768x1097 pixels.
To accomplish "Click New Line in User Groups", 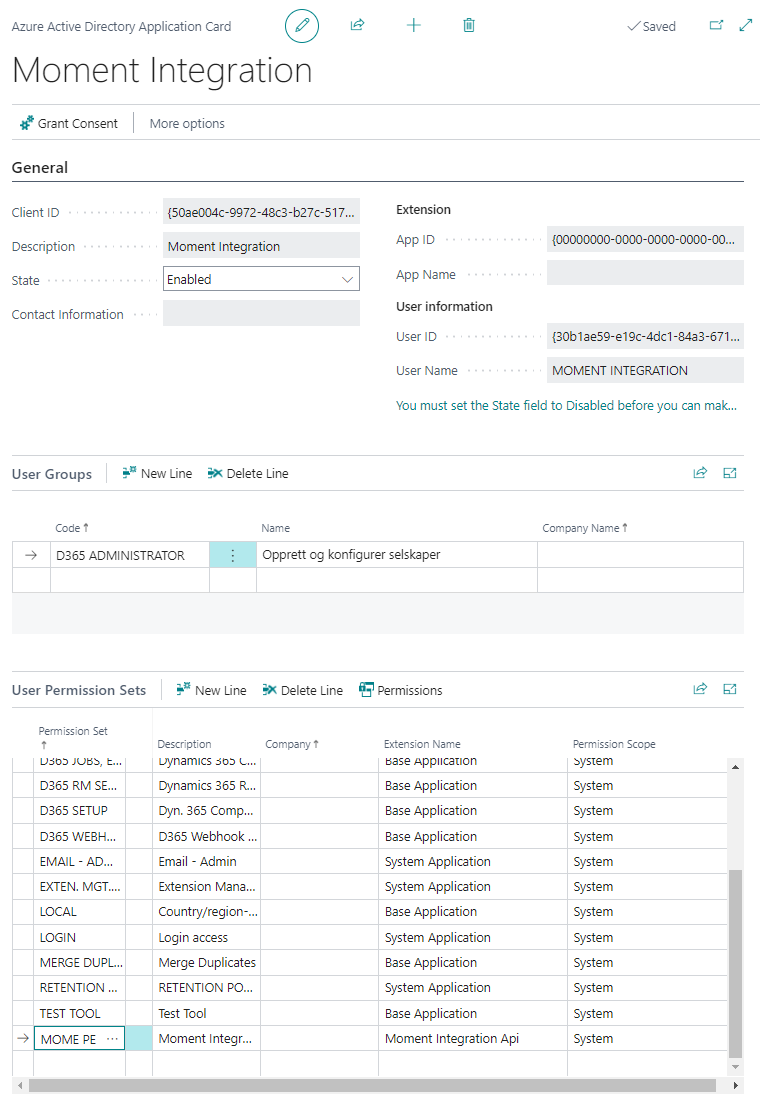I will click(x=157, y=474).
